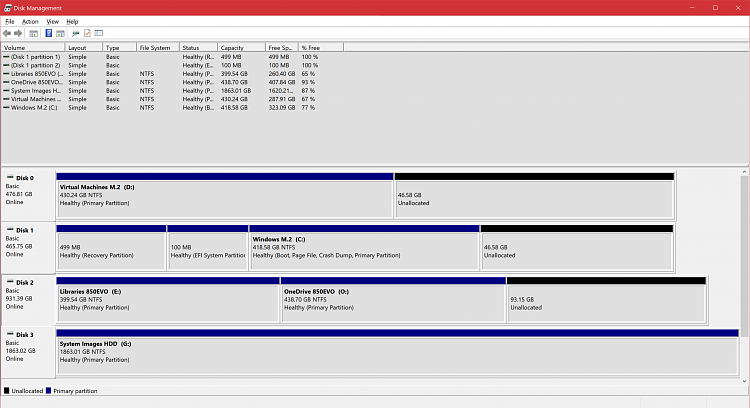Select the Virtual Machines M.2 (D:) partition block
Image resolution: width=750 pixels, height=408 pixels.
pos(225,196)
